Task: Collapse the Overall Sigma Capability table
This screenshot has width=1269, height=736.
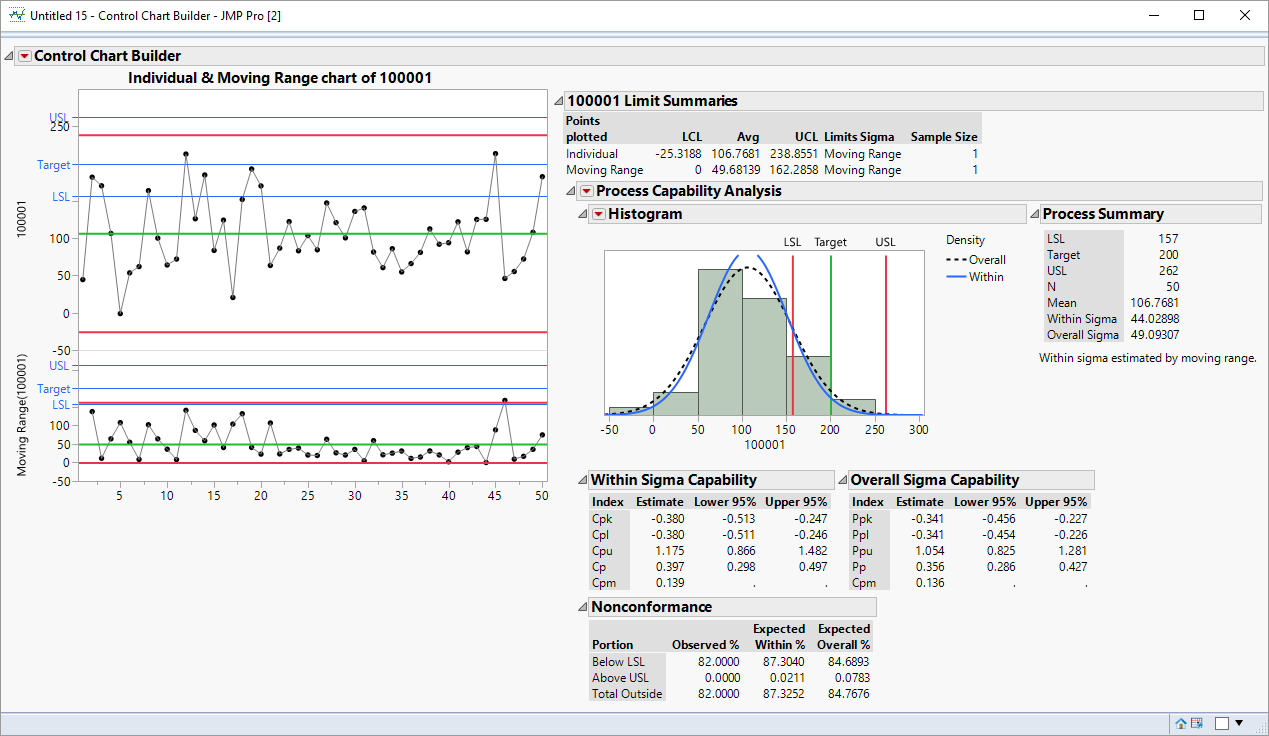Action: 843,480
